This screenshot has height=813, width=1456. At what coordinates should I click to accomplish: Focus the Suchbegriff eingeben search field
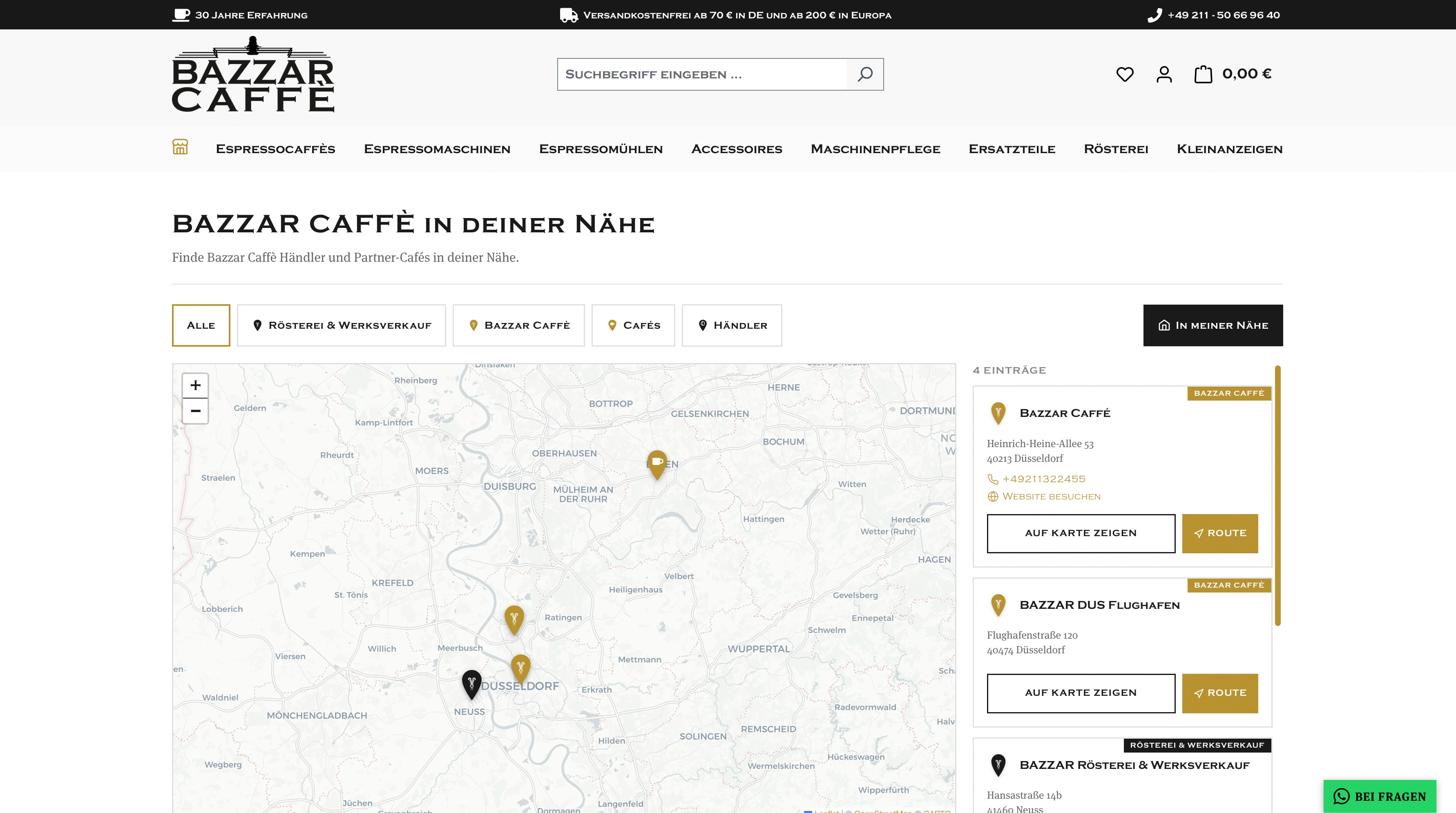pyautogui.click(x=701, y=74)
